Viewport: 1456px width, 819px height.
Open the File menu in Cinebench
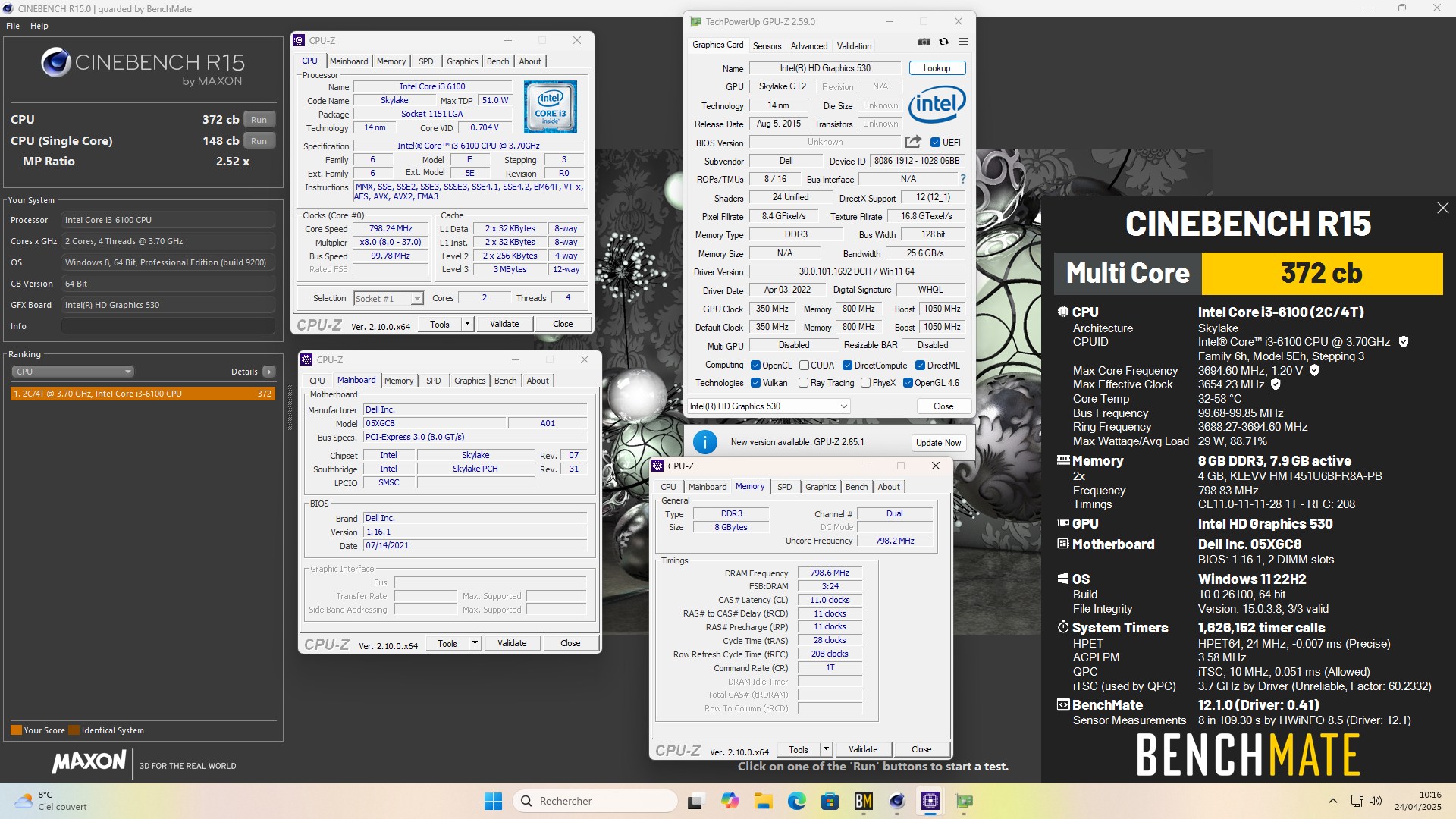coord(13,26)
